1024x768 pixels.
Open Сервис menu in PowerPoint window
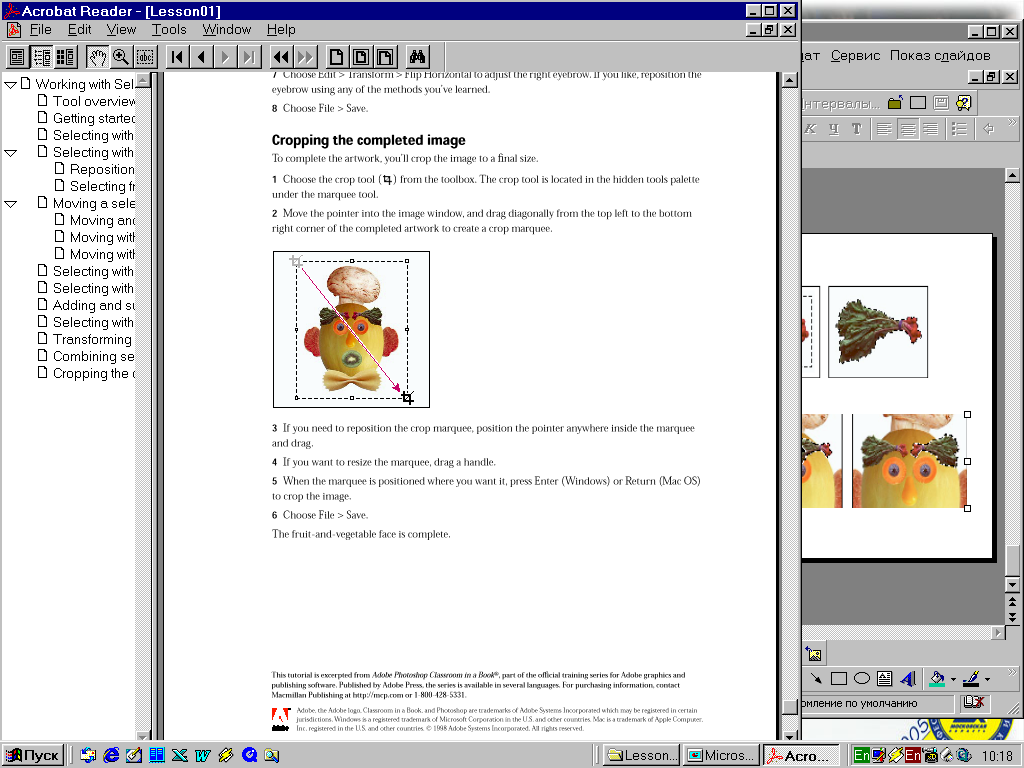[x=856, y=56]
